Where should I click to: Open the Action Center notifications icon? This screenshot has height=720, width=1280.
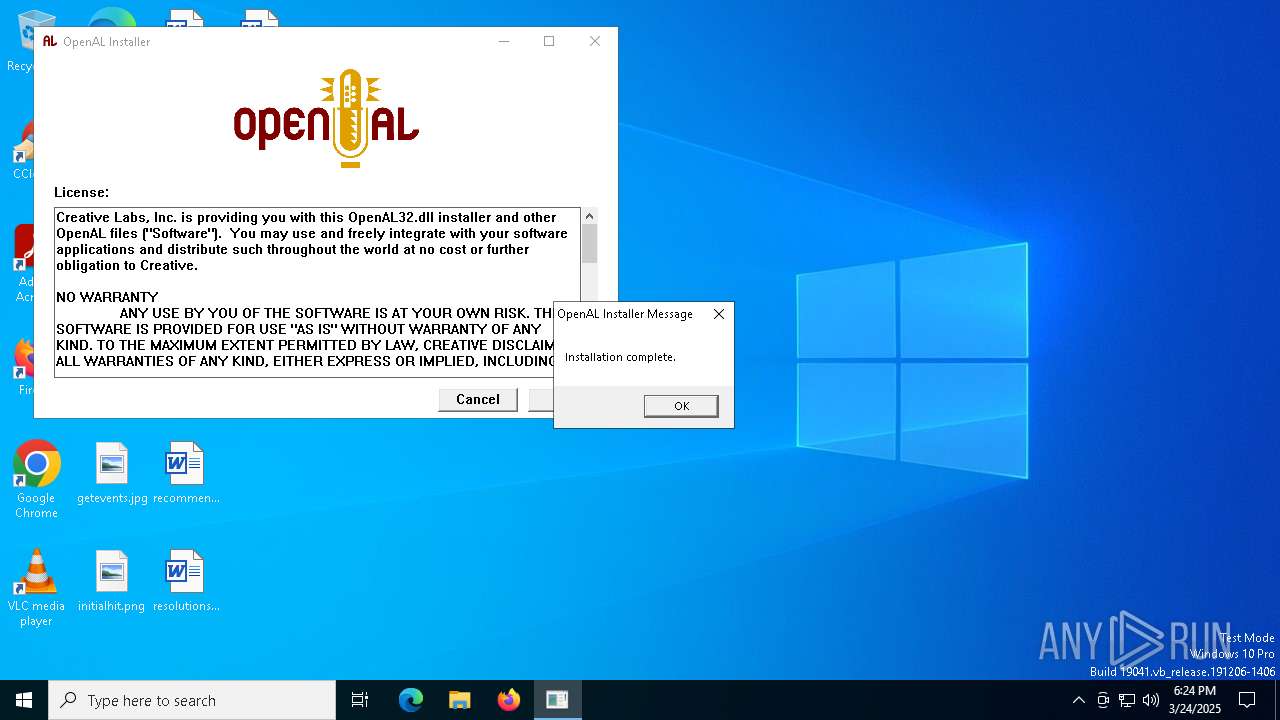click(x=1247, y=700)
